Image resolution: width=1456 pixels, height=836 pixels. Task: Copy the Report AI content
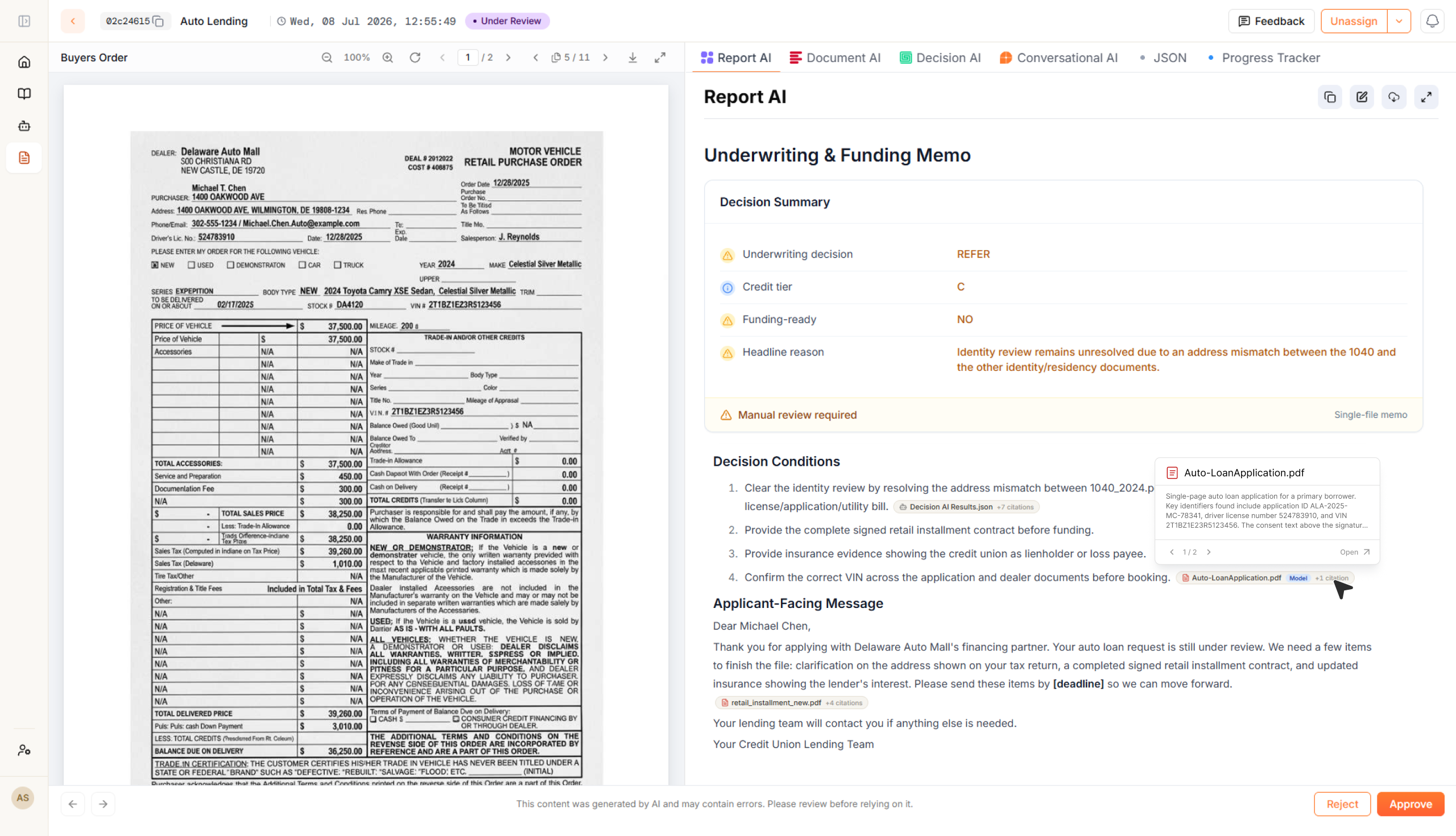coord(1330,97)
